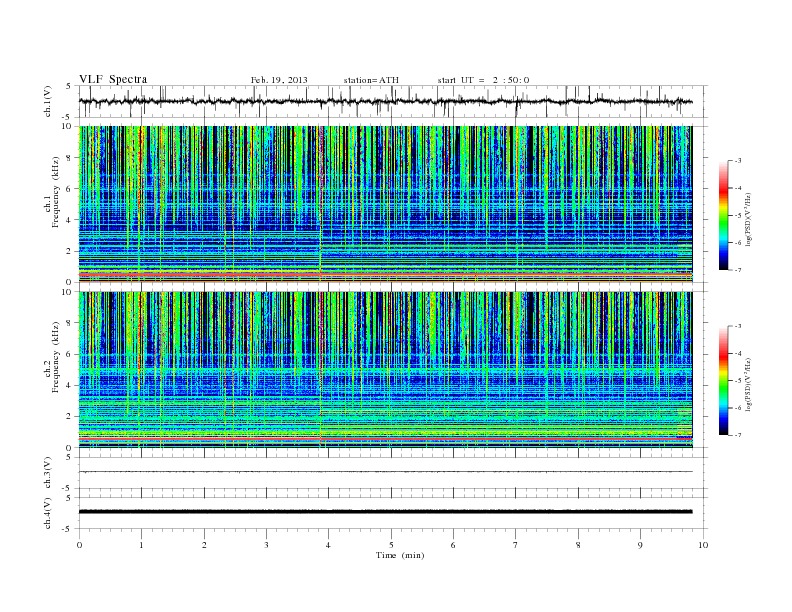Click the ch.1 voltage waveform trace
This screenshot has width=792, height=612.
(x=386, y=101)
